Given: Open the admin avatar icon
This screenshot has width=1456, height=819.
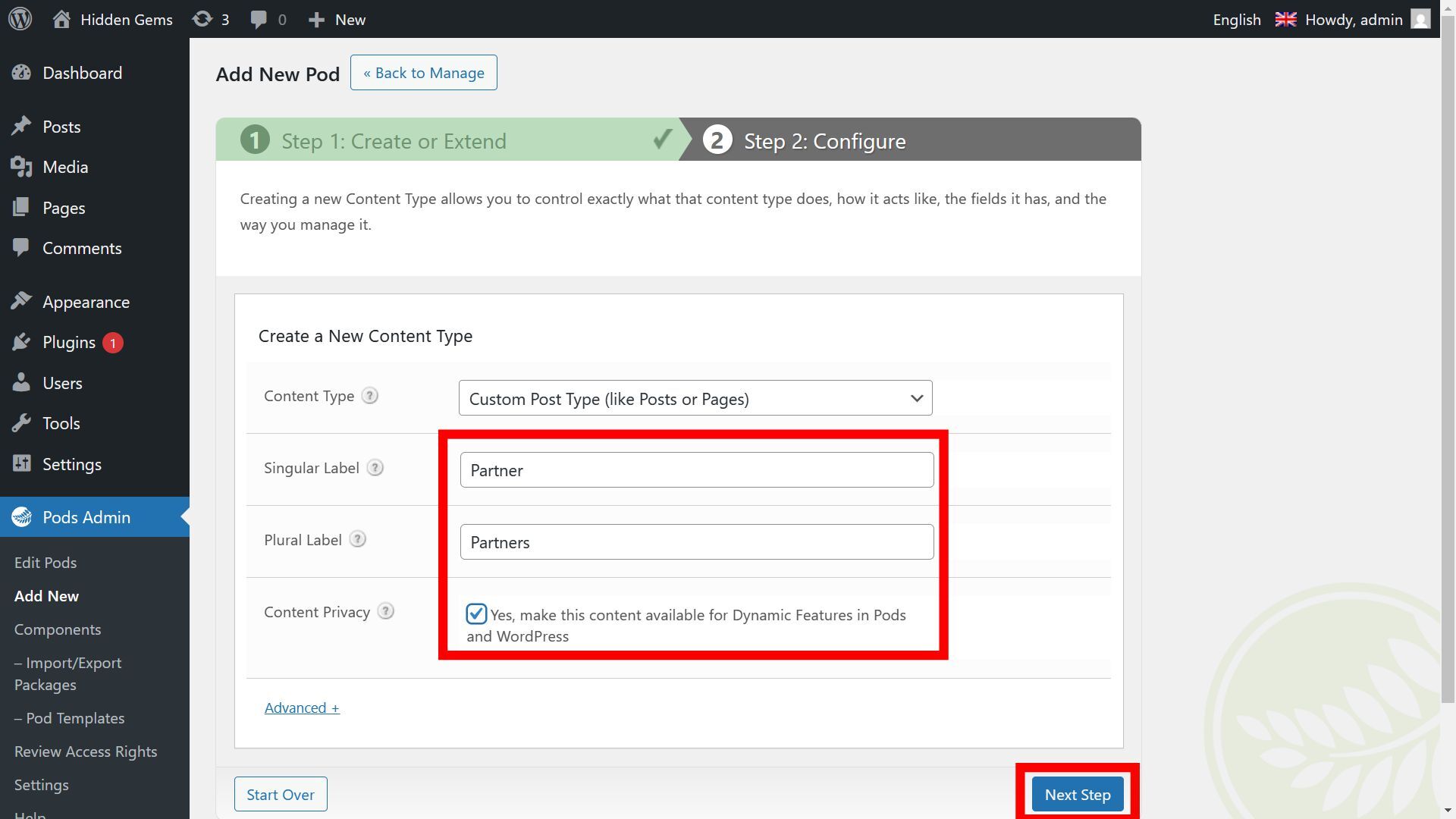Looking at the screenshot, I should (x=1420, y=19).
